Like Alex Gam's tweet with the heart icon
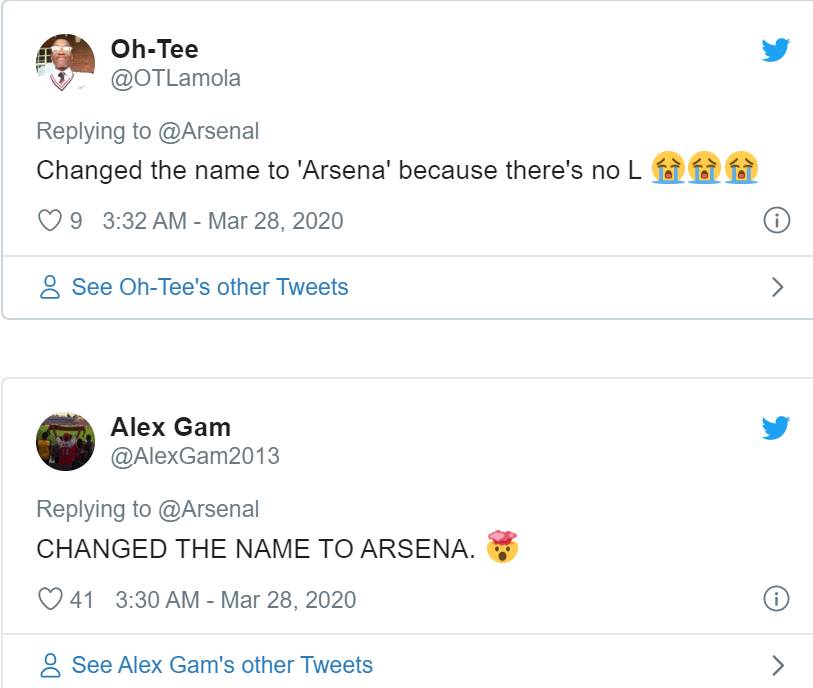This screenshot has height=688, width=813. point(50,599)
